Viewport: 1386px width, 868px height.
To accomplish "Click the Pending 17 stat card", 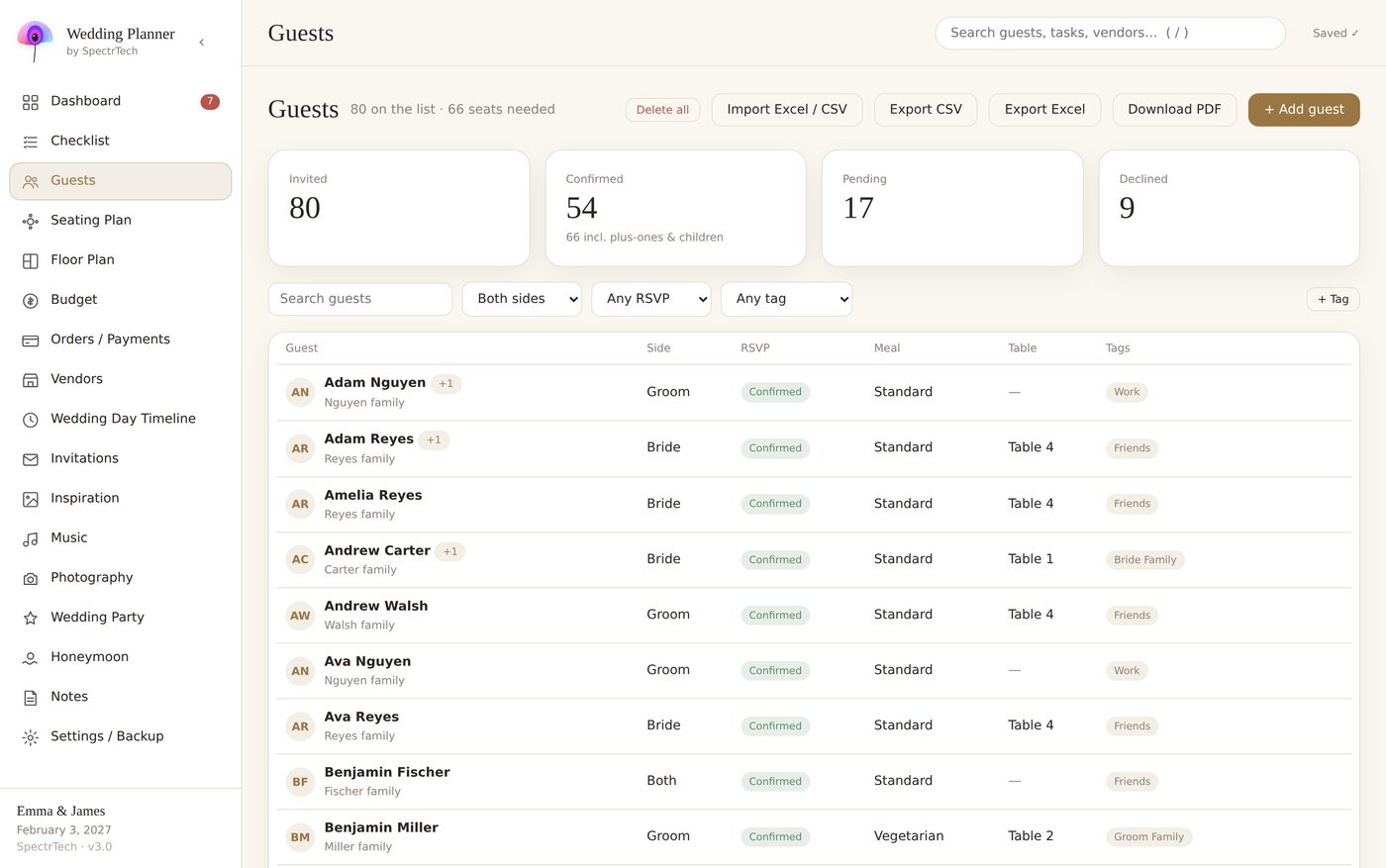I will pos(952,208).
